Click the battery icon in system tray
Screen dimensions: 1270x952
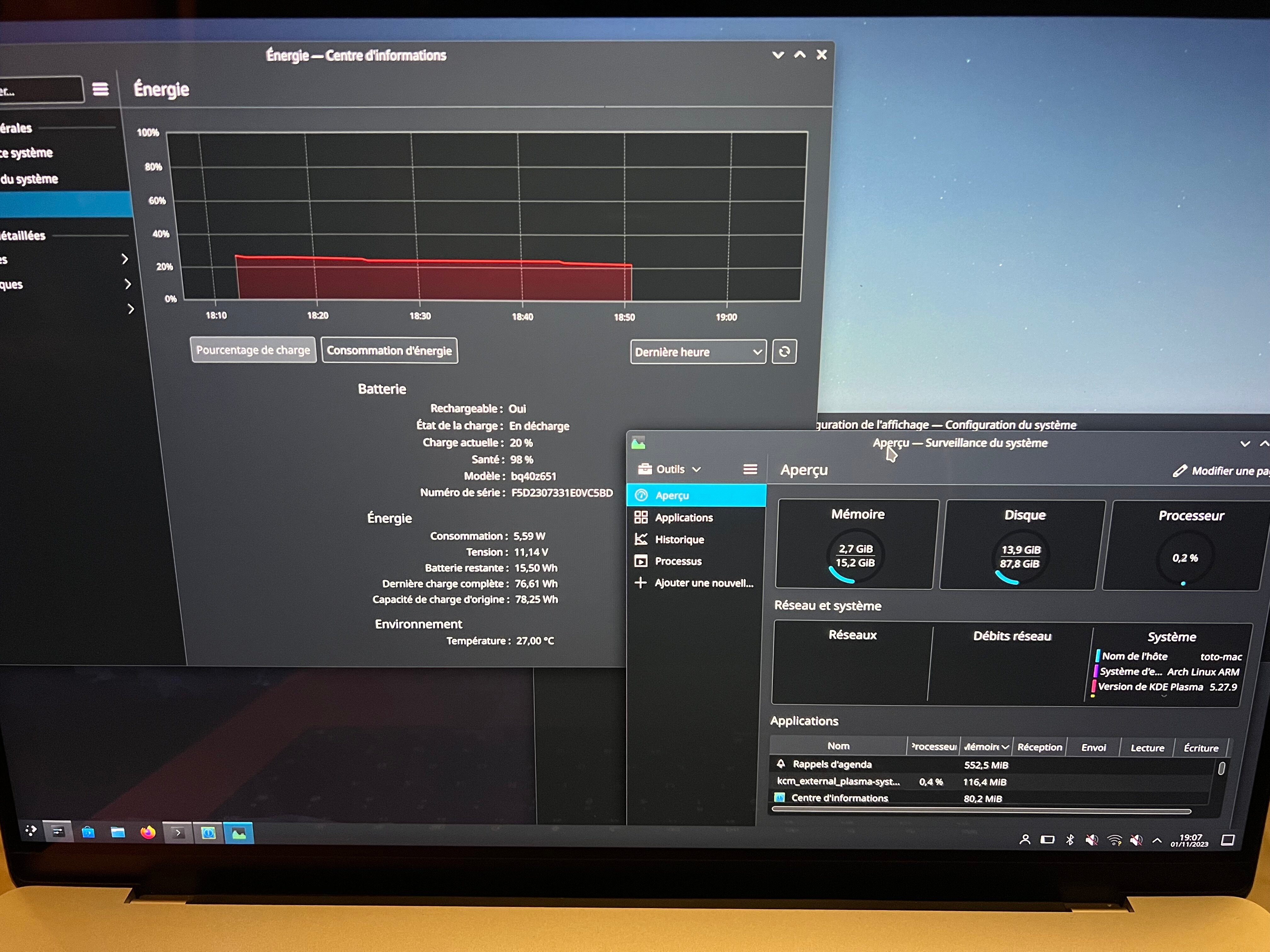(x=1047, y=840)
